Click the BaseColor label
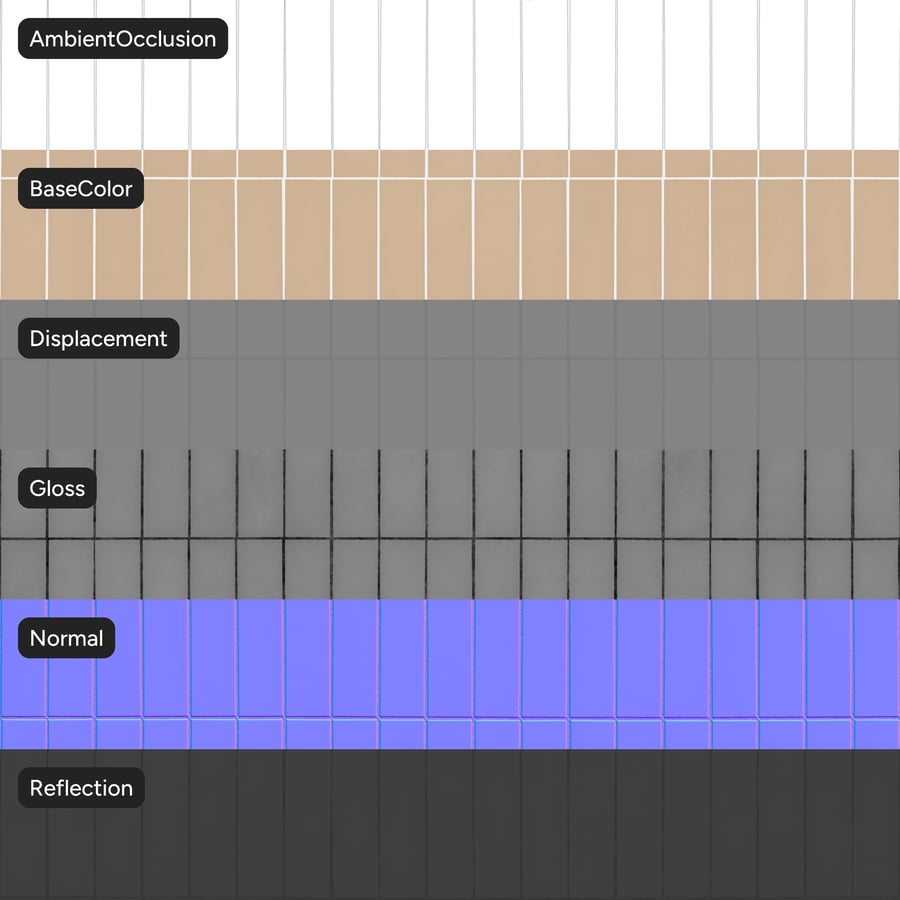The image size is (900, 900). pos(81,188)
